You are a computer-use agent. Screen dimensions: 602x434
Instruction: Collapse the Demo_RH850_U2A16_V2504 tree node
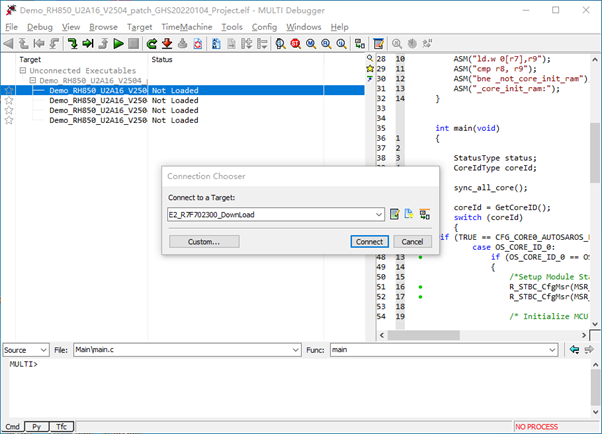click(33, 80)
